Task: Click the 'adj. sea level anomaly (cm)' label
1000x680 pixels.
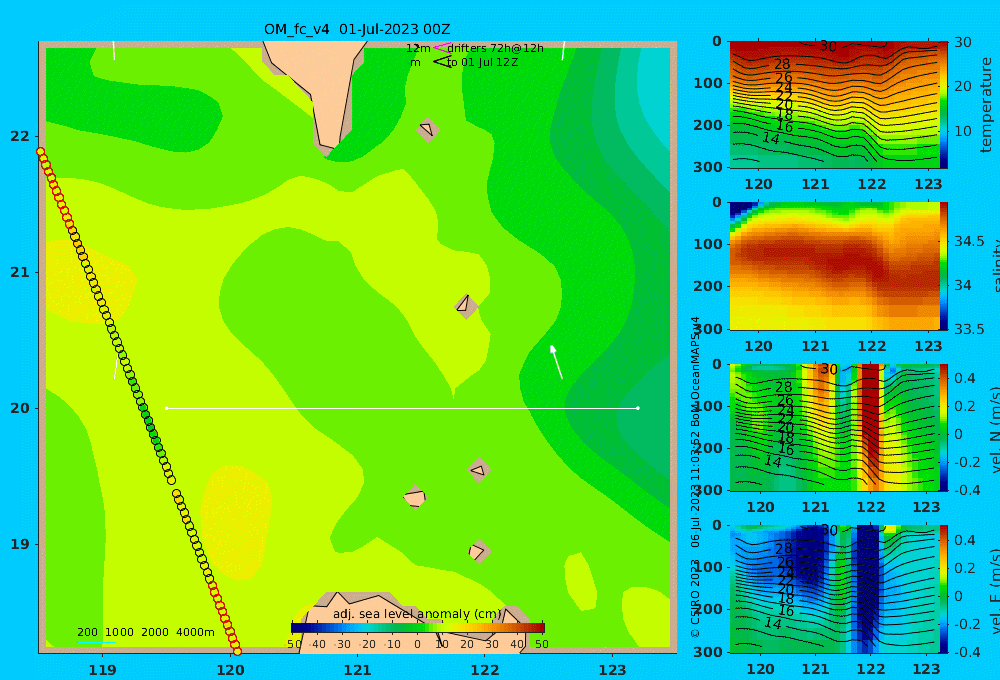Action: coord(417,614)
